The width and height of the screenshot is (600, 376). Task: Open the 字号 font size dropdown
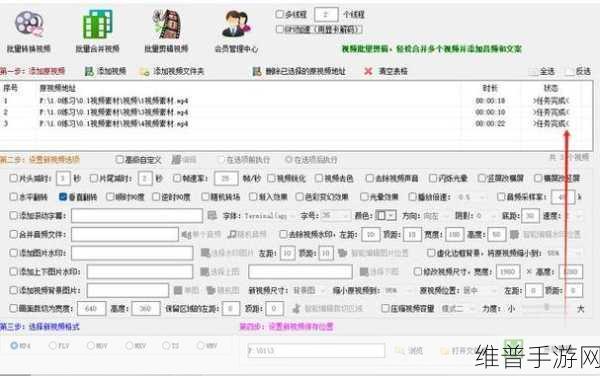point(335,216)
